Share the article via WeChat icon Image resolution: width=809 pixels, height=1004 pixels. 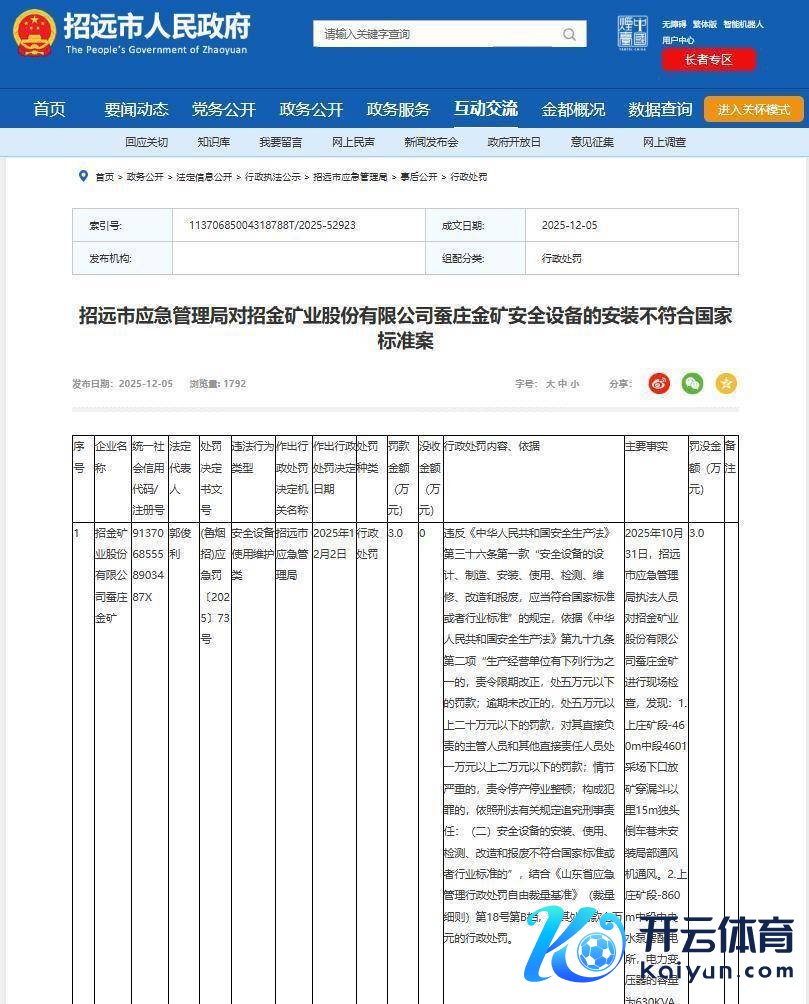692,383
